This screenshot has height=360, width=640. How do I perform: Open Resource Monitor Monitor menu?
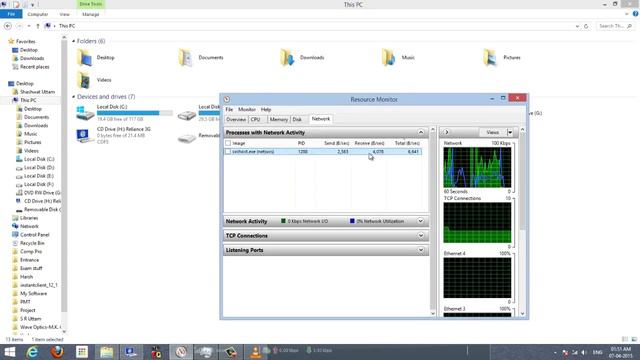247,110
